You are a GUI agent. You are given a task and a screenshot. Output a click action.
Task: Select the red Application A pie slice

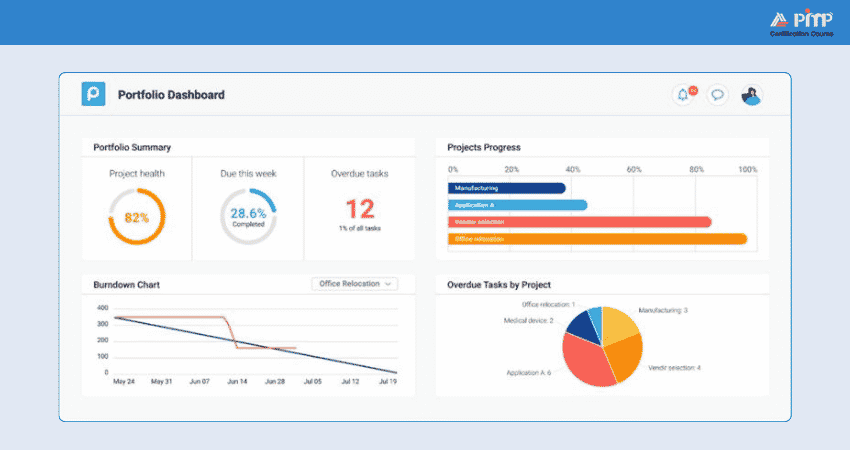tap(584, 360)
